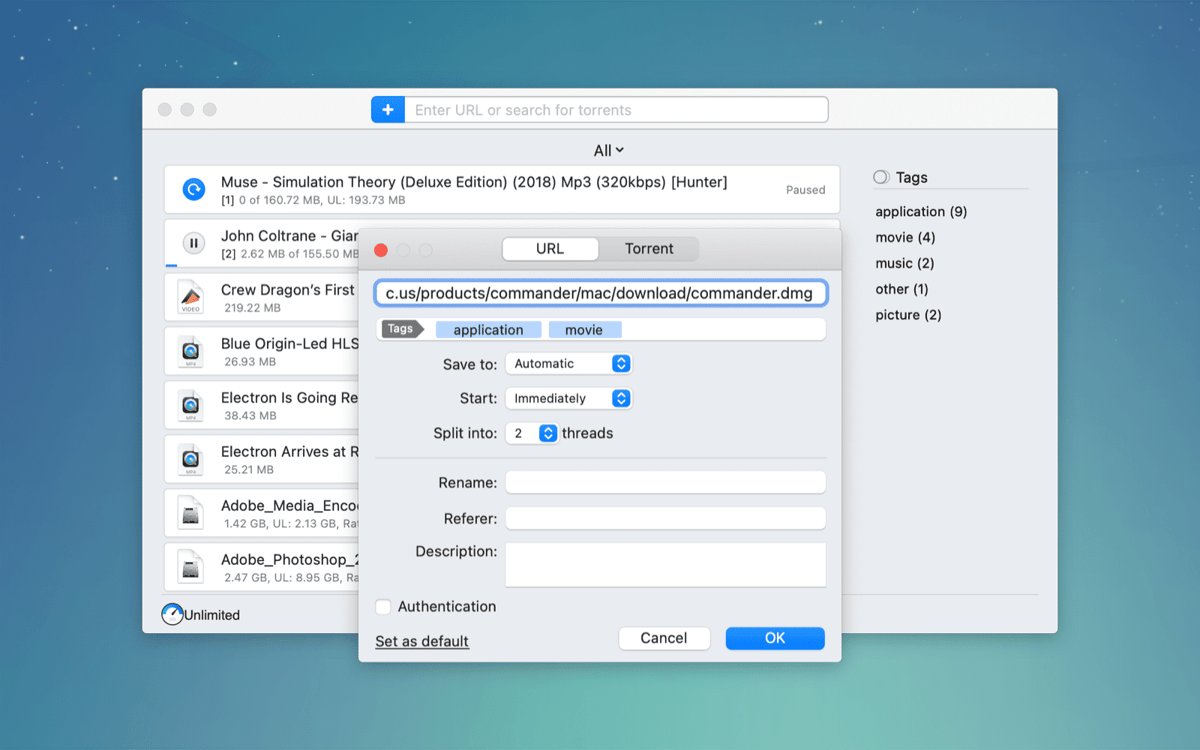This screenshot has width=1200, height=750.
Task: Resume the Muse Simulation Theory download icon
Action: coord(193,189)
